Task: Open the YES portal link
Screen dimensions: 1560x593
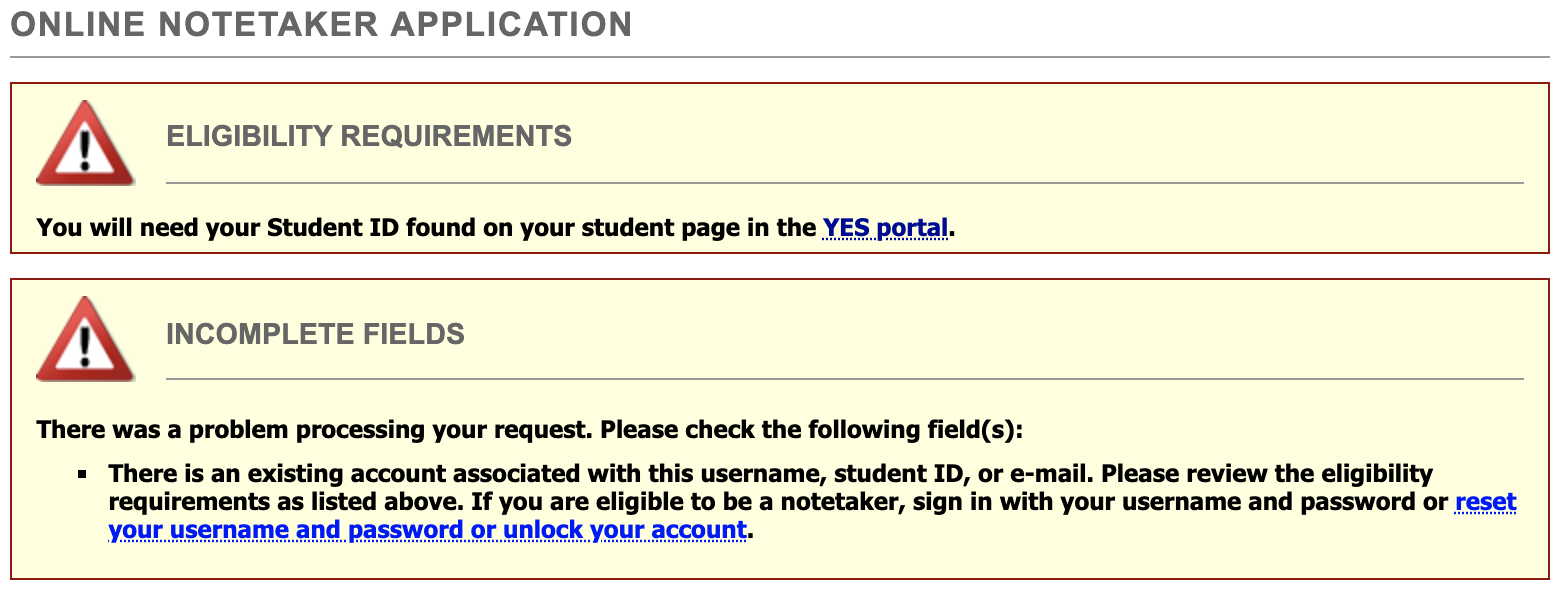Action: click(x=883, y=227)
